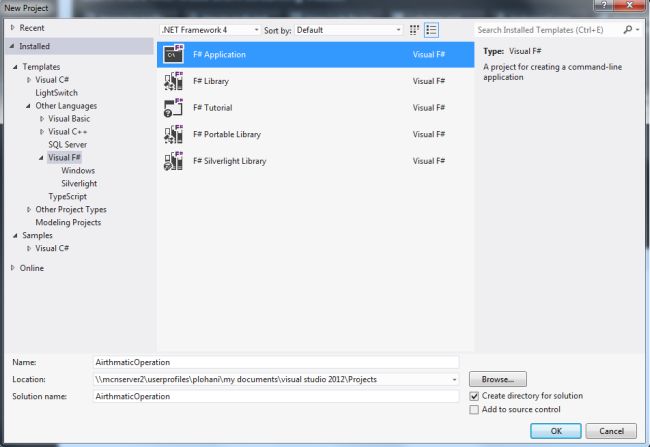The height and width of the screenshot is (447, 650).
Task: Expand the Recent section
Action: click(x=12, y=28)
